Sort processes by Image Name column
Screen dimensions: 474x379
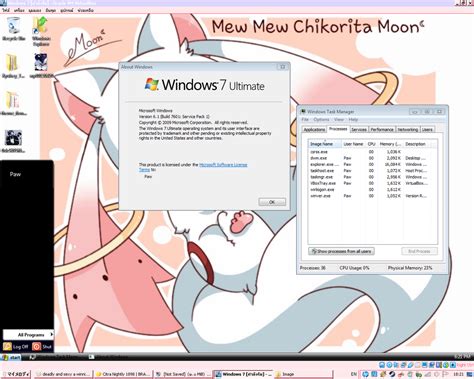pos(325,144)
